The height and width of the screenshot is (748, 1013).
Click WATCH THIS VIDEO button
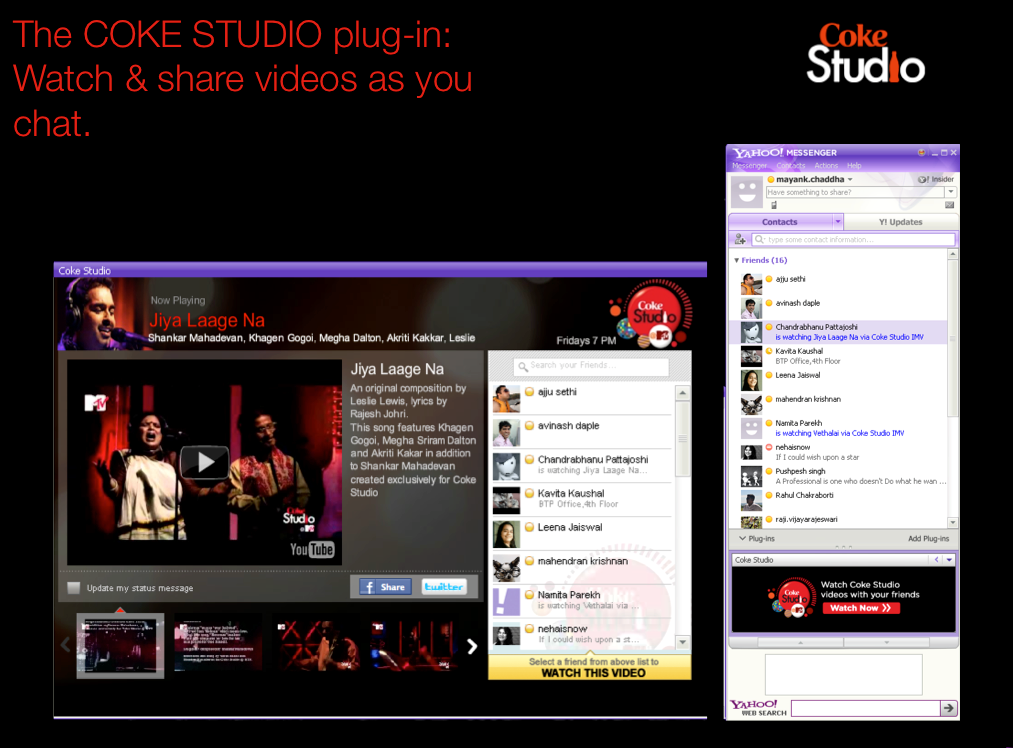tap(590, 667)
